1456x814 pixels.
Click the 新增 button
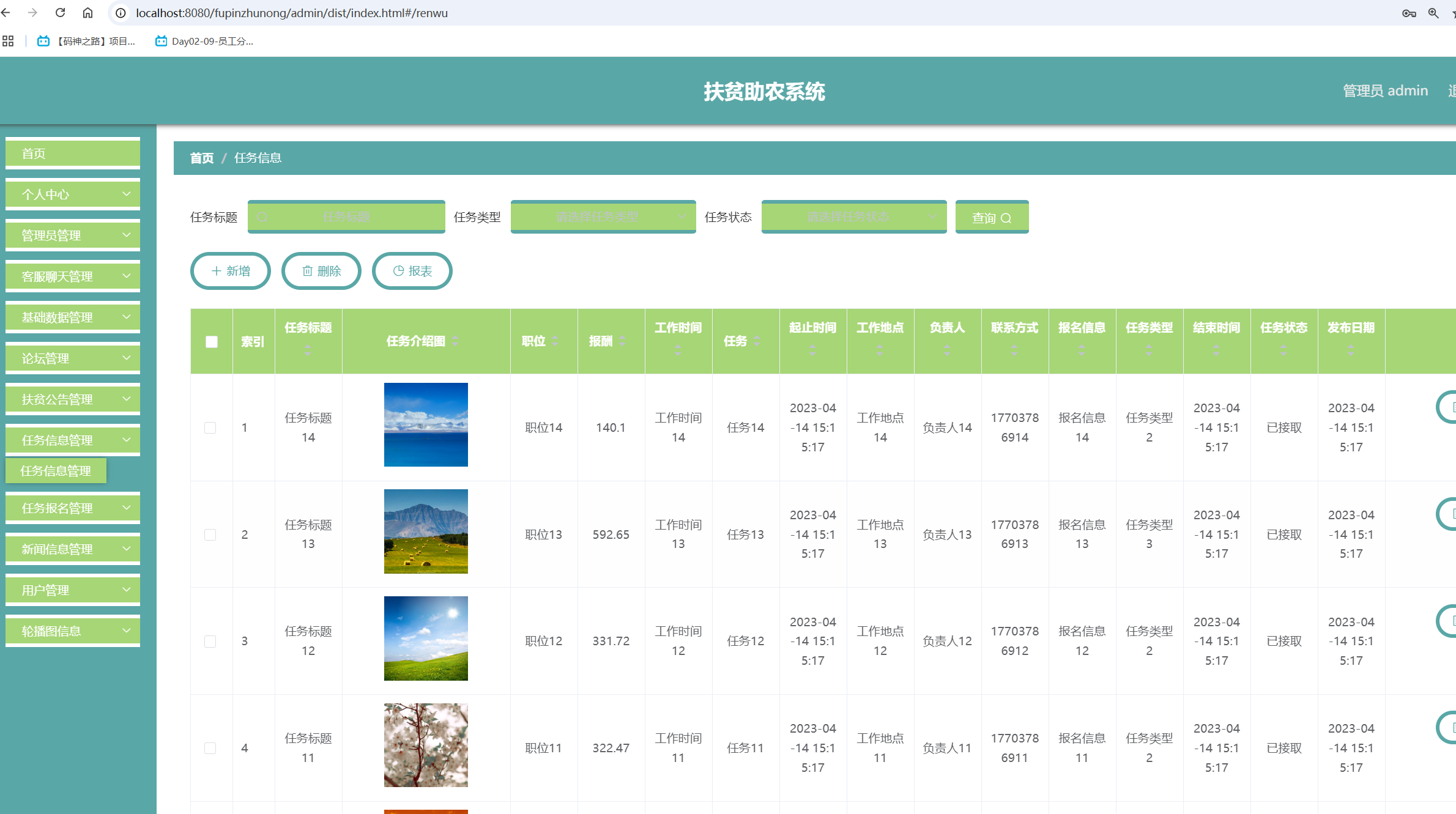click(x=231, y=271)
